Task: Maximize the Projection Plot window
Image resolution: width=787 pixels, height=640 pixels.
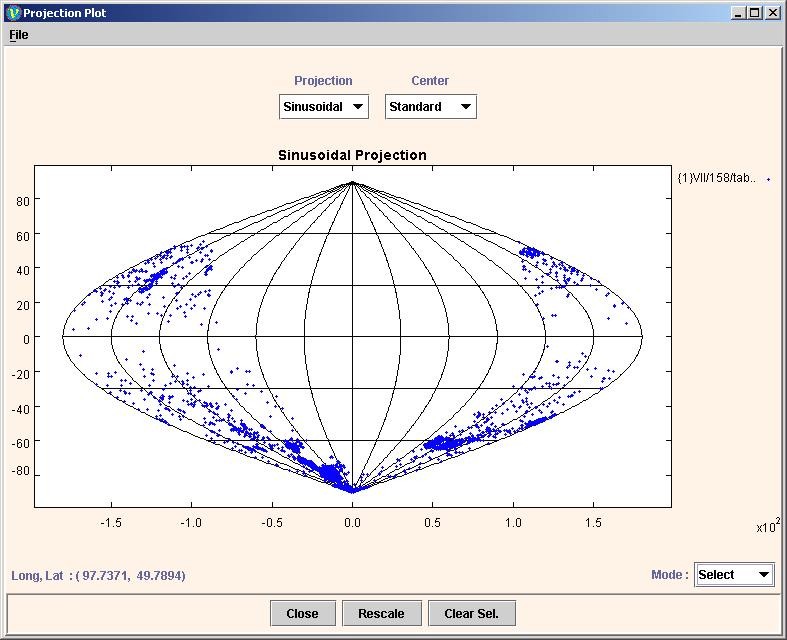Action: [755, 13]
